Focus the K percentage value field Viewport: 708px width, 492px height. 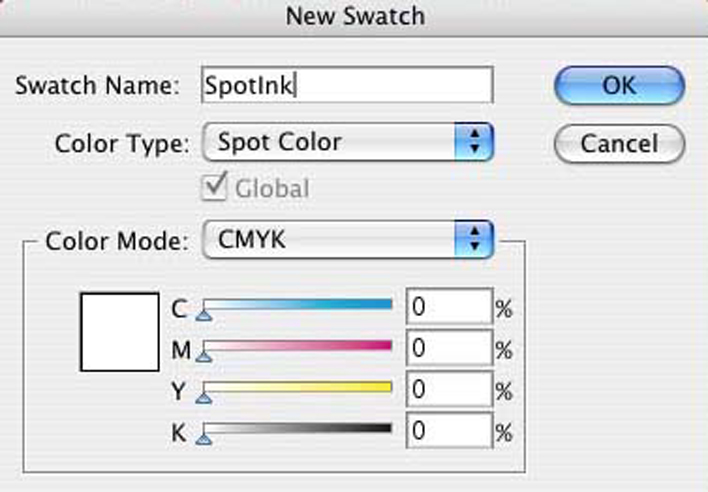(x=448, y=432)
